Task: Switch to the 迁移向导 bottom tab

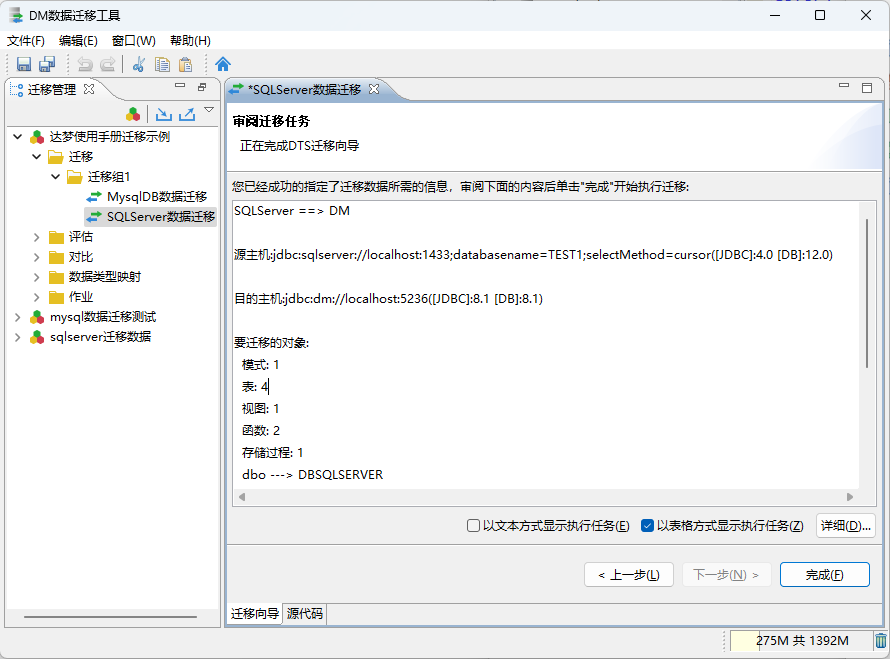Action: click(x=255, y=614)
